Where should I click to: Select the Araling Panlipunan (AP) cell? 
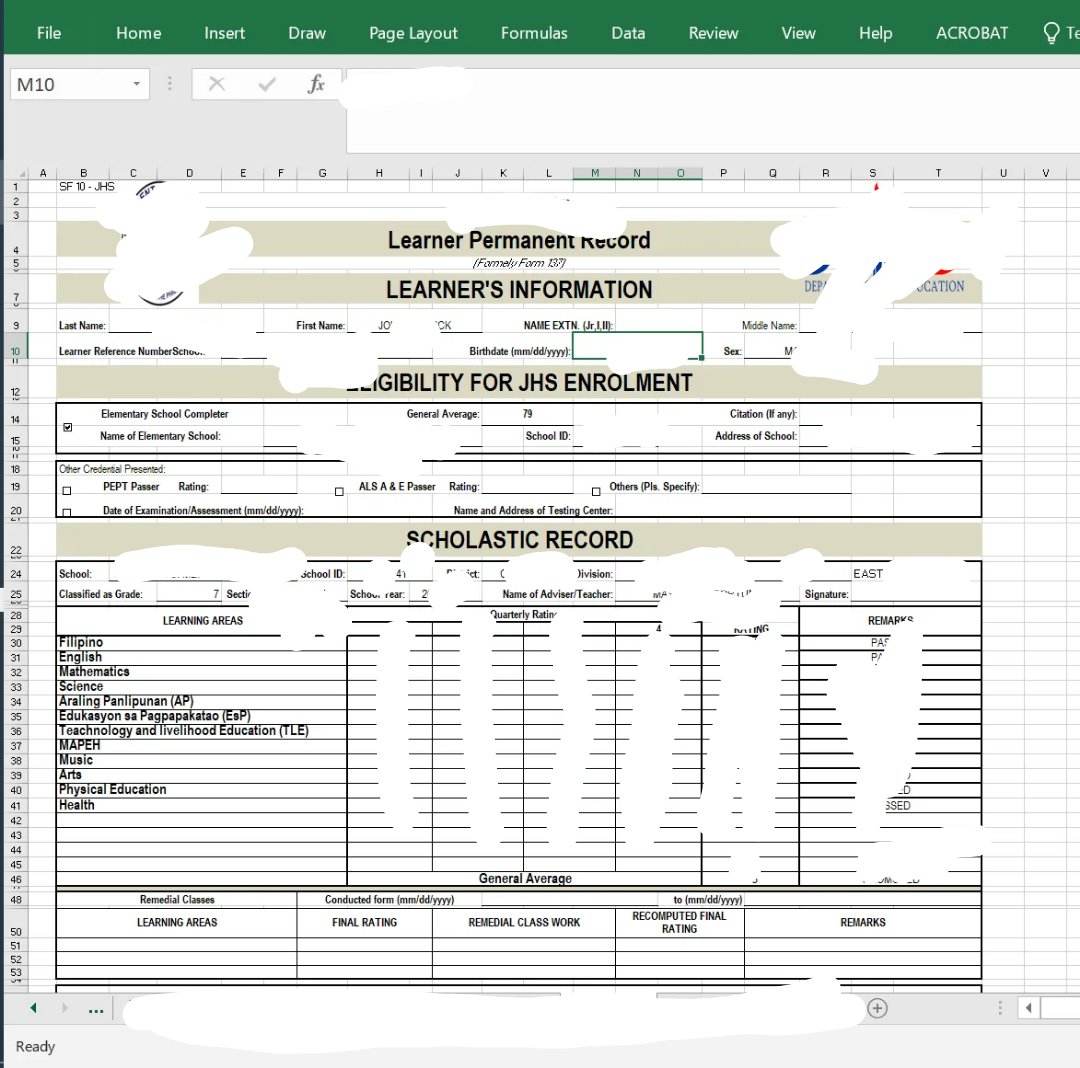pyautogui.click(x=201, y=701)
